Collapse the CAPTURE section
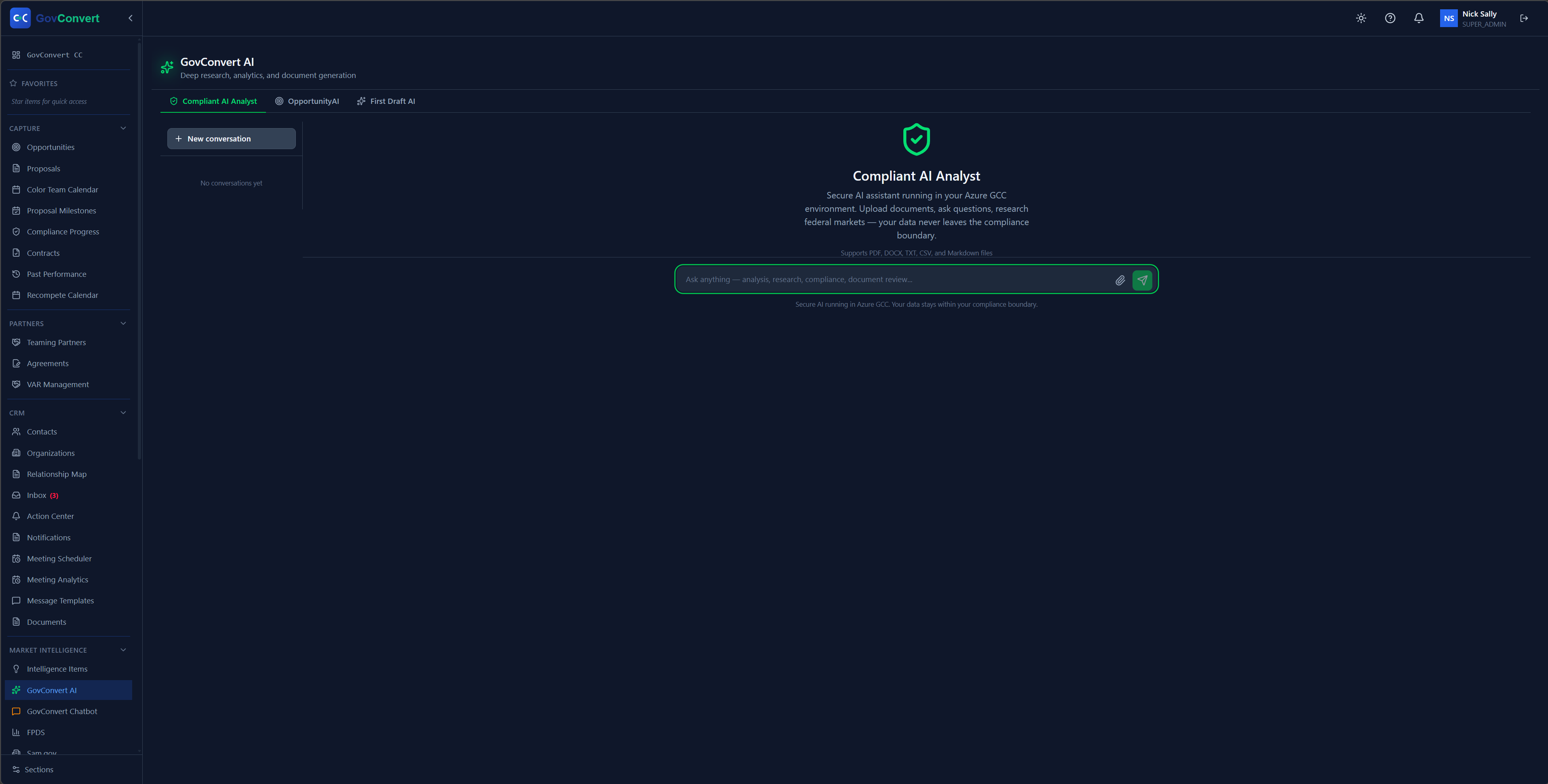The width and height of the screenshot is (1548, 784). (123, 128)
